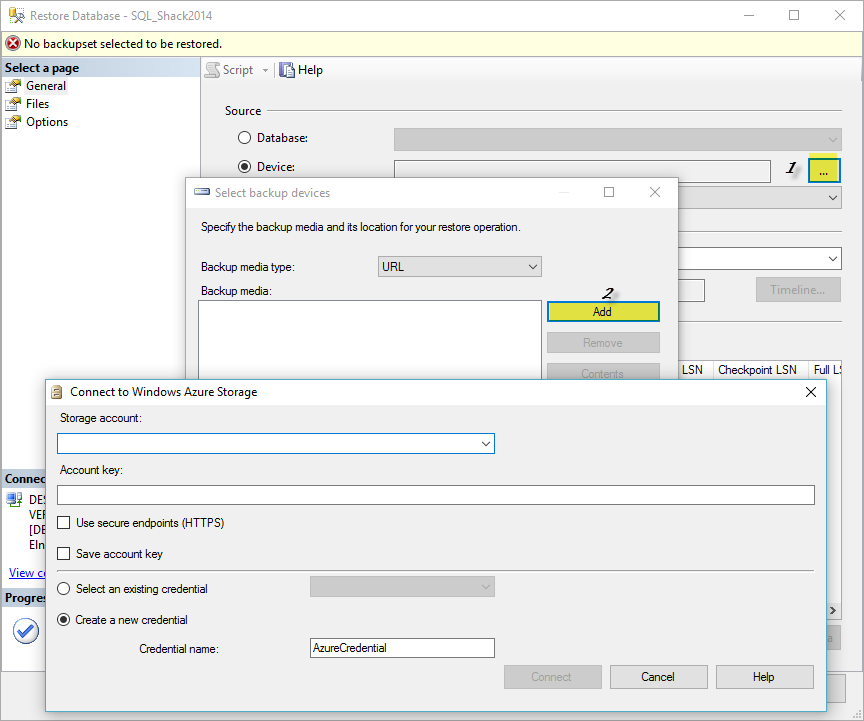Choose Select an existing credential
This screenshot has height=721, width=864.
(64, 589)
